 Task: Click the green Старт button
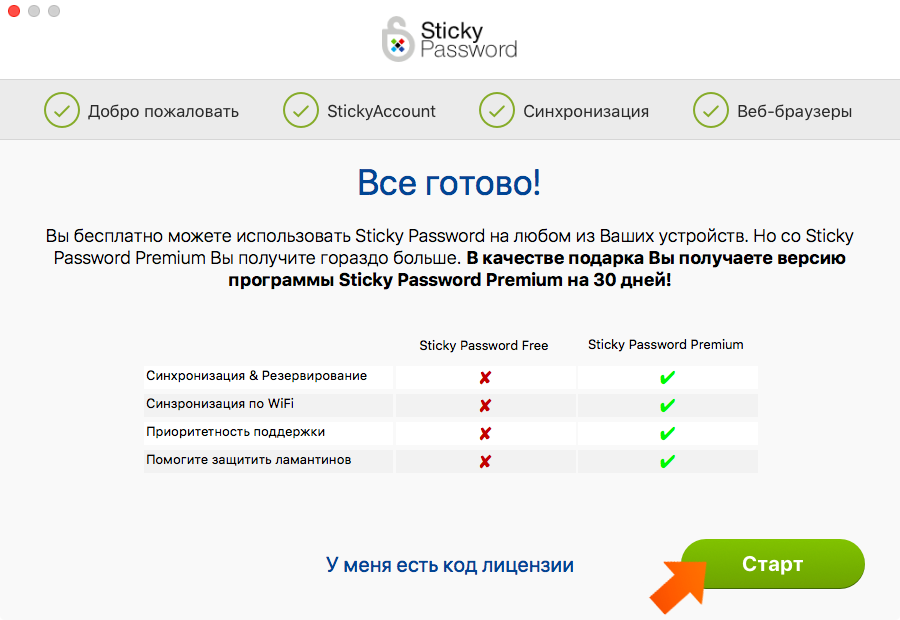(773, 564)
